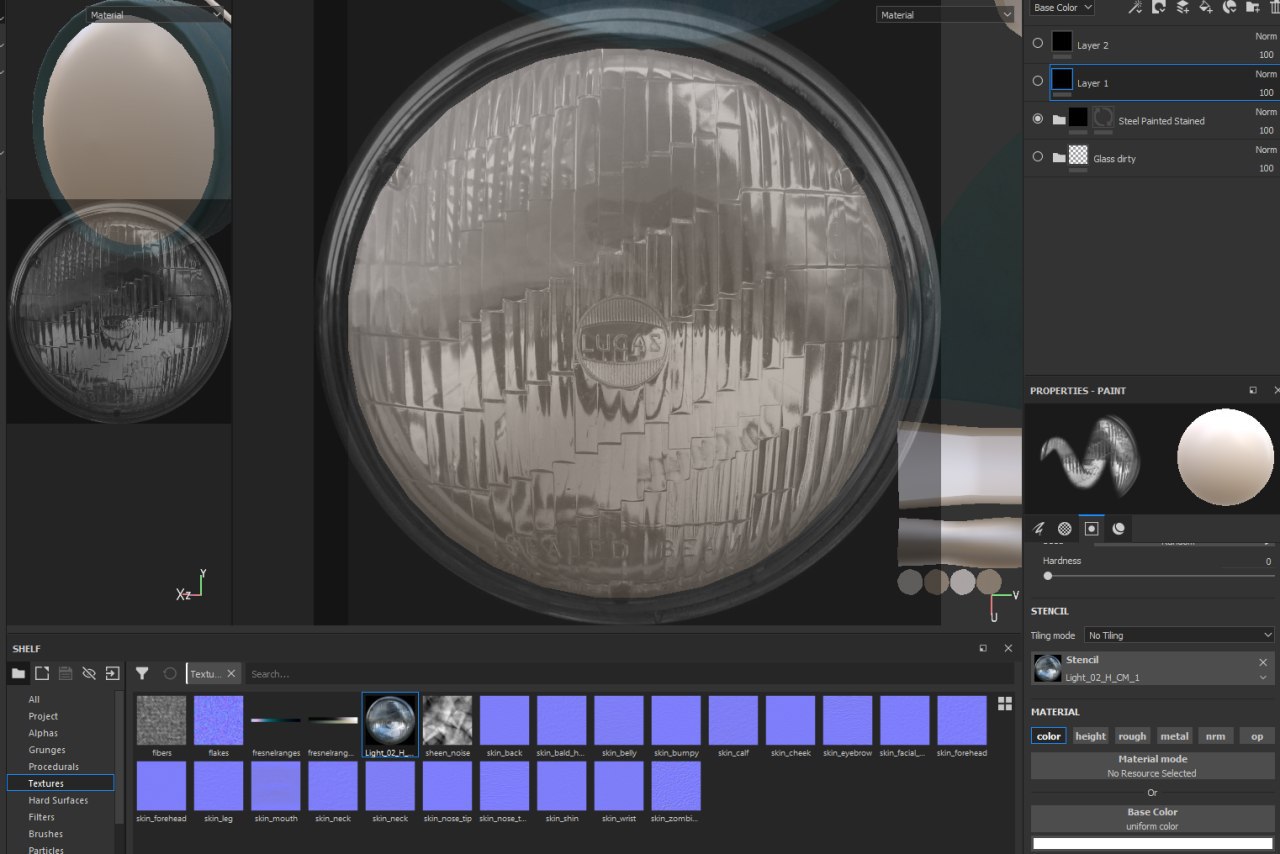This screenshot has width=1280, height=854.
Task: Click the shelf filter funnel icon
Action: [x=142, y=674]
